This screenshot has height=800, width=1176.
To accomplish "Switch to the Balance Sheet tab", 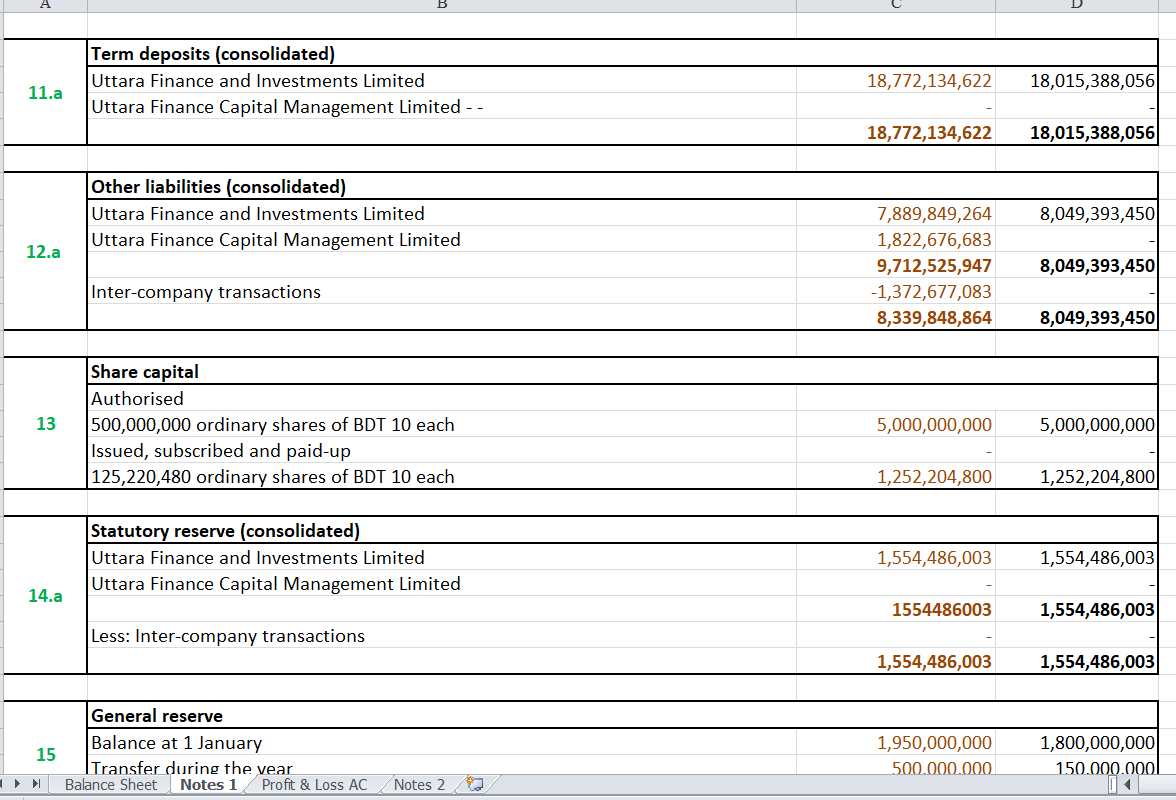I will pos(110,785).
